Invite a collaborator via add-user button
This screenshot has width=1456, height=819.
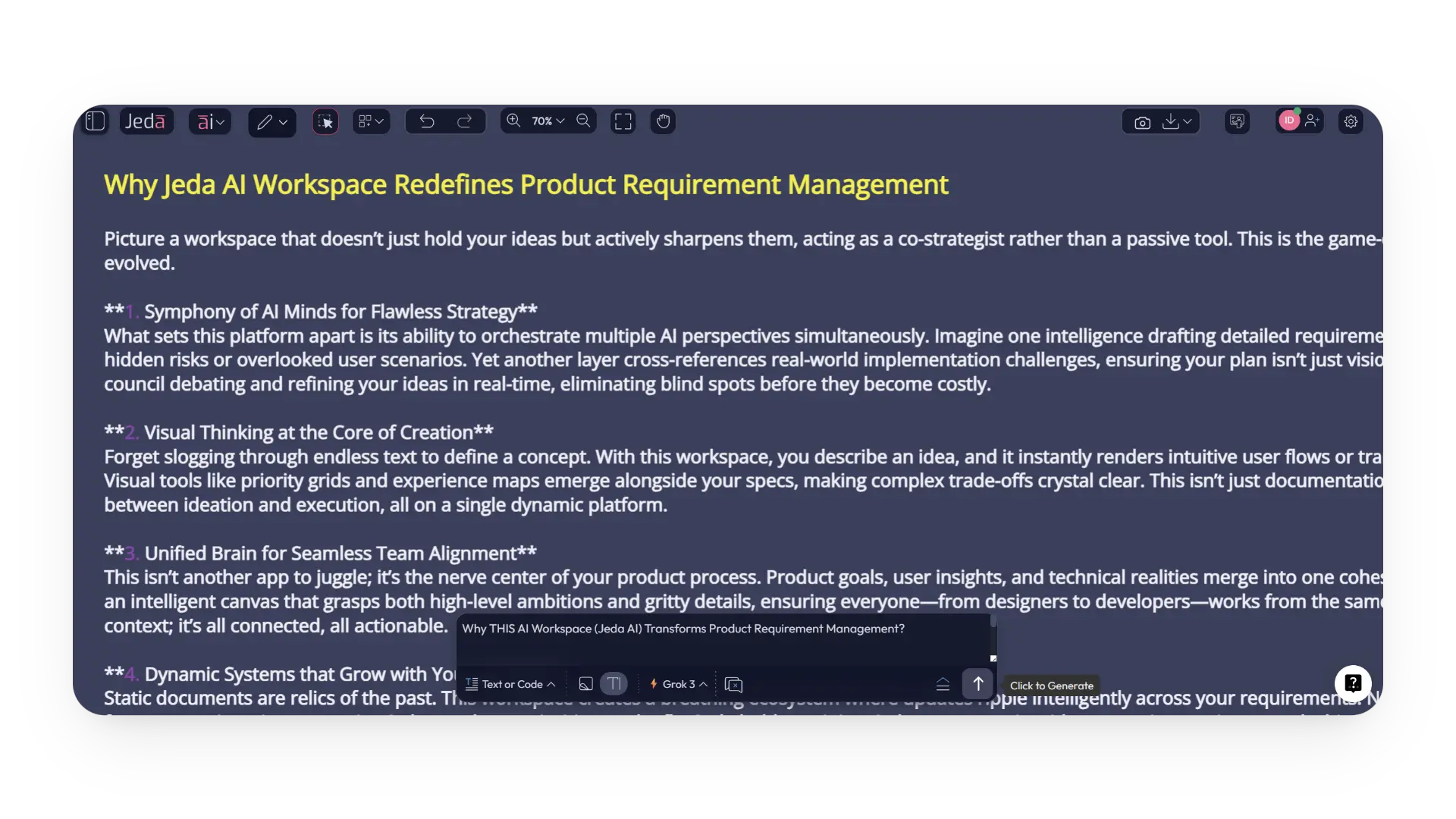click(x=1314, y=120)
